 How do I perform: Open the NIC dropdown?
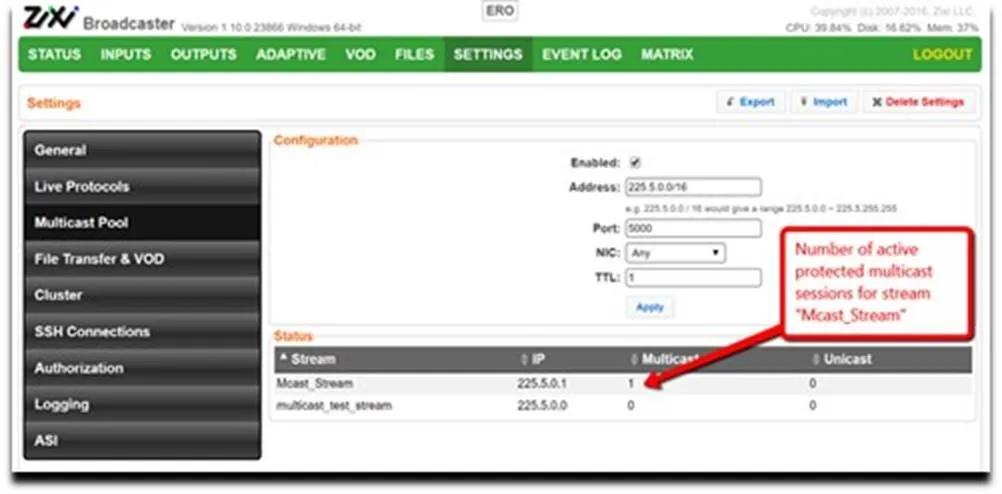tap(675, 253)
